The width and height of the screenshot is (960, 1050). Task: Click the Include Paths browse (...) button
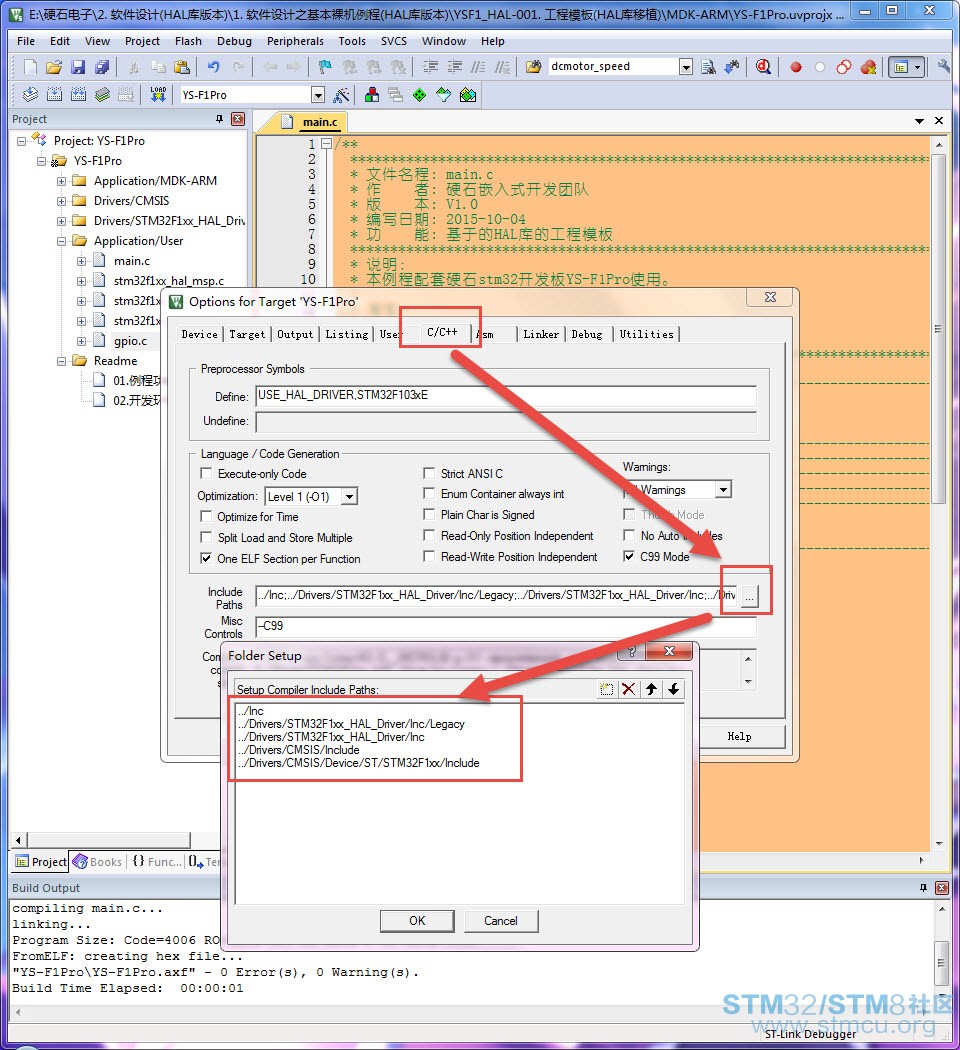click(750, 595)
